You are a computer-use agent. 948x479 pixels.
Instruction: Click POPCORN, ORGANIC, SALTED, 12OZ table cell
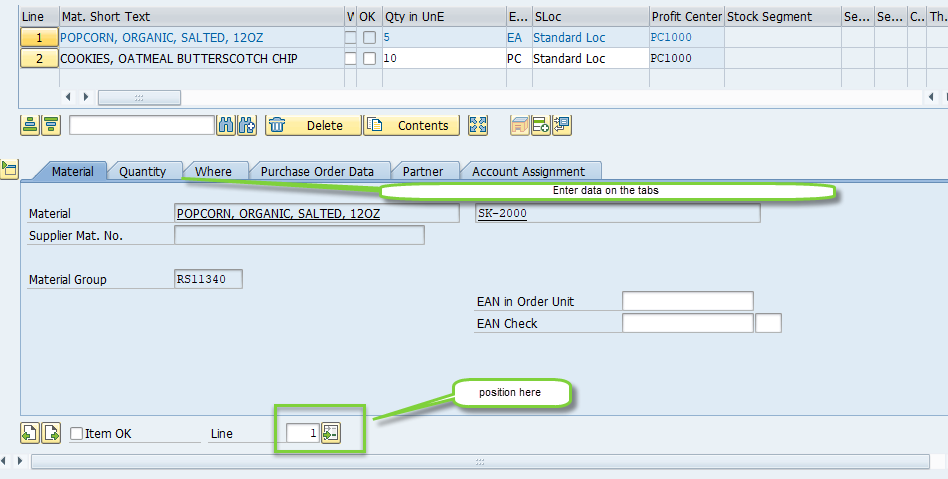coord(202,37)
